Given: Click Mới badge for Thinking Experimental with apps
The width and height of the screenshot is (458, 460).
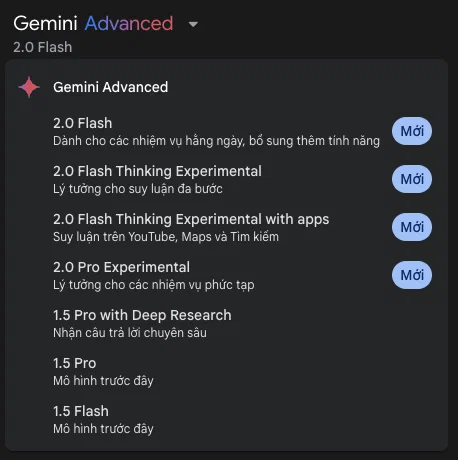Looking at the screenshot, I should [x=412, y=227].
